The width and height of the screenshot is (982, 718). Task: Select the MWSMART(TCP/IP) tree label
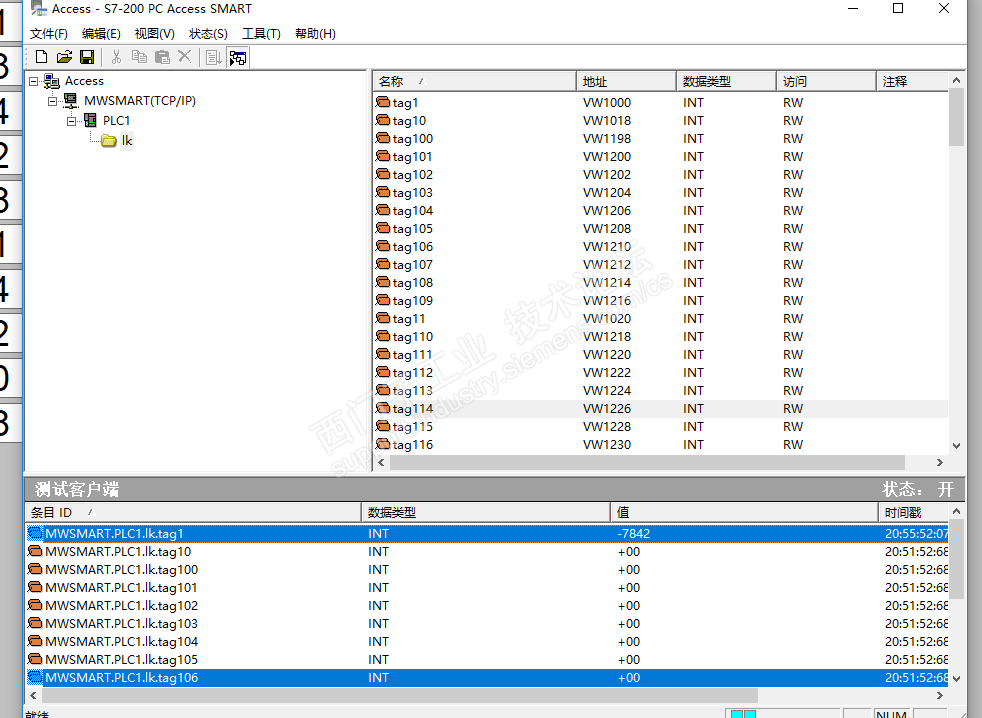point(140,100)
